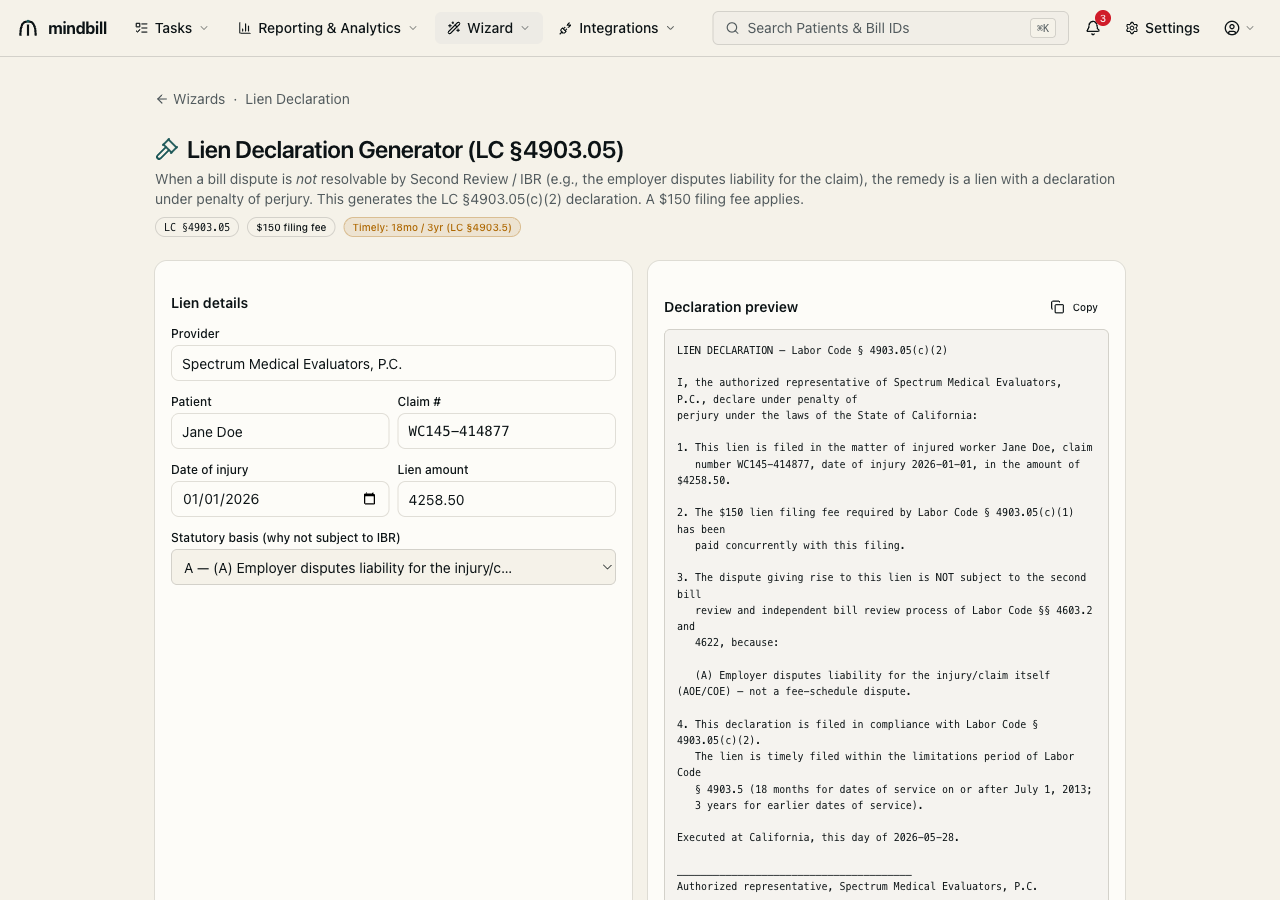Image resolution: width=1280 pixels, height=900 pixels.
Task: Click the search magnifier icon
Action: pos(733,28)
